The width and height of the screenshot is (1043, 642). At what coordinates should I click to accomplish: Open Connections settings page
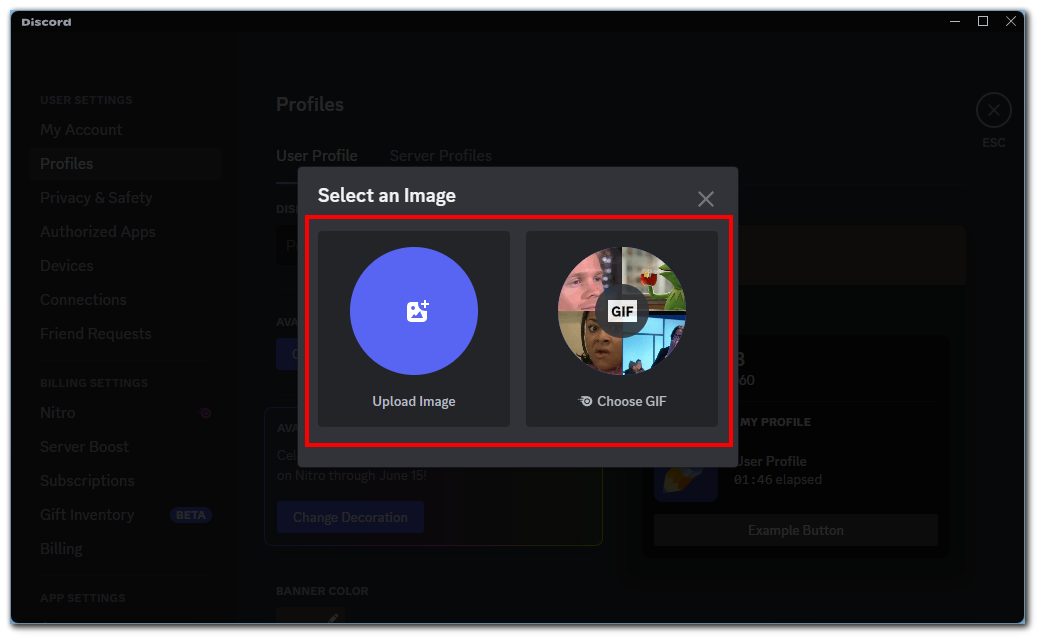coord(83,300)
